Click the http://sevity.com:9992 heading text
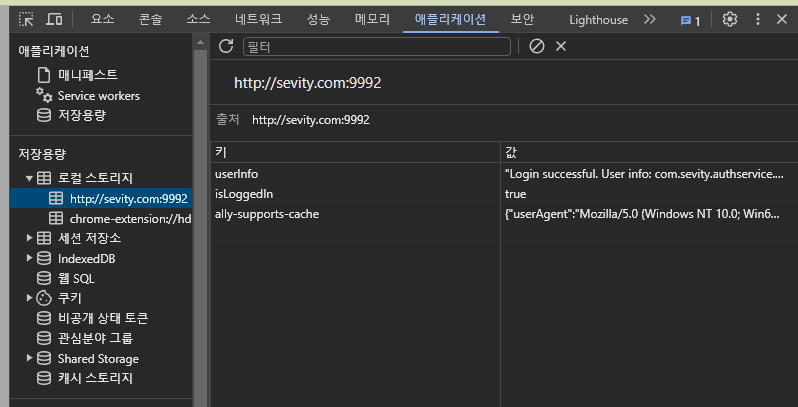Viewport: 798px width, 407px height. [x=307, y=83]
